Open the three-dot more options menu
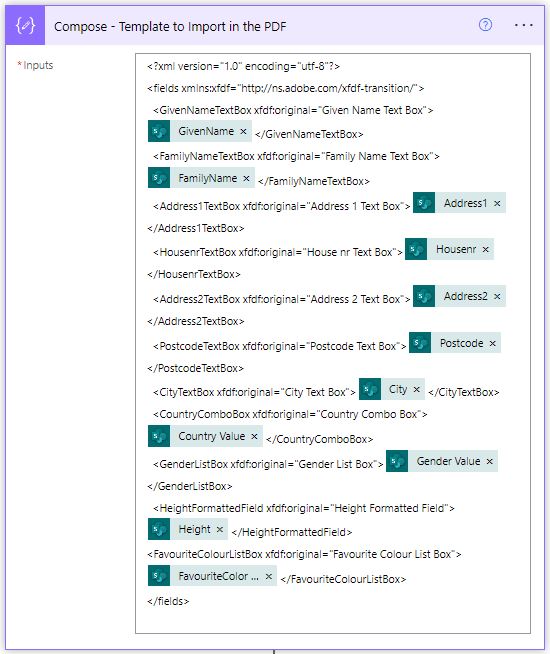The height and width of the screenshot is (654, 550). tap(523, 25)
